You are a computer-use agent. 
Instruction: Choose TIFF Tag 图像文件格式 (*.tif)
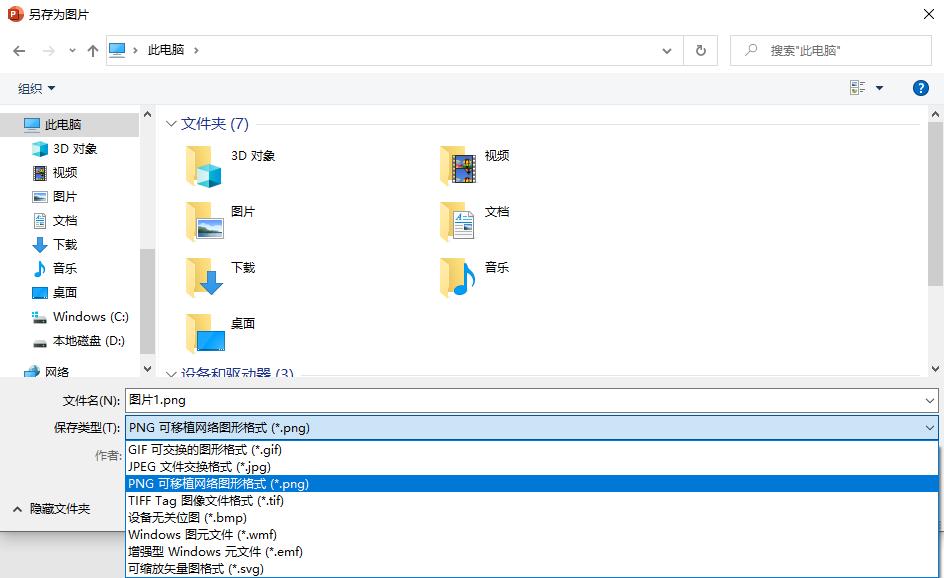click(532, 500)
